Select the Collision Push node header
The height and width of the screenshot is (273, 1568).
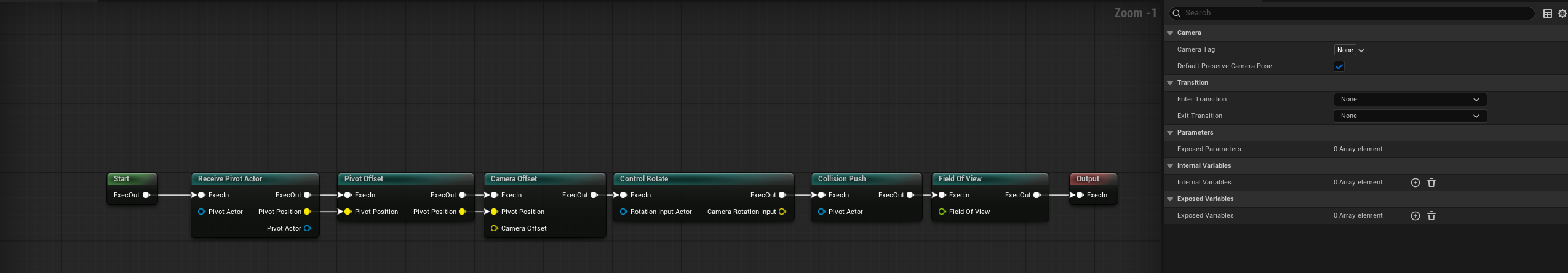coord(866,179)
